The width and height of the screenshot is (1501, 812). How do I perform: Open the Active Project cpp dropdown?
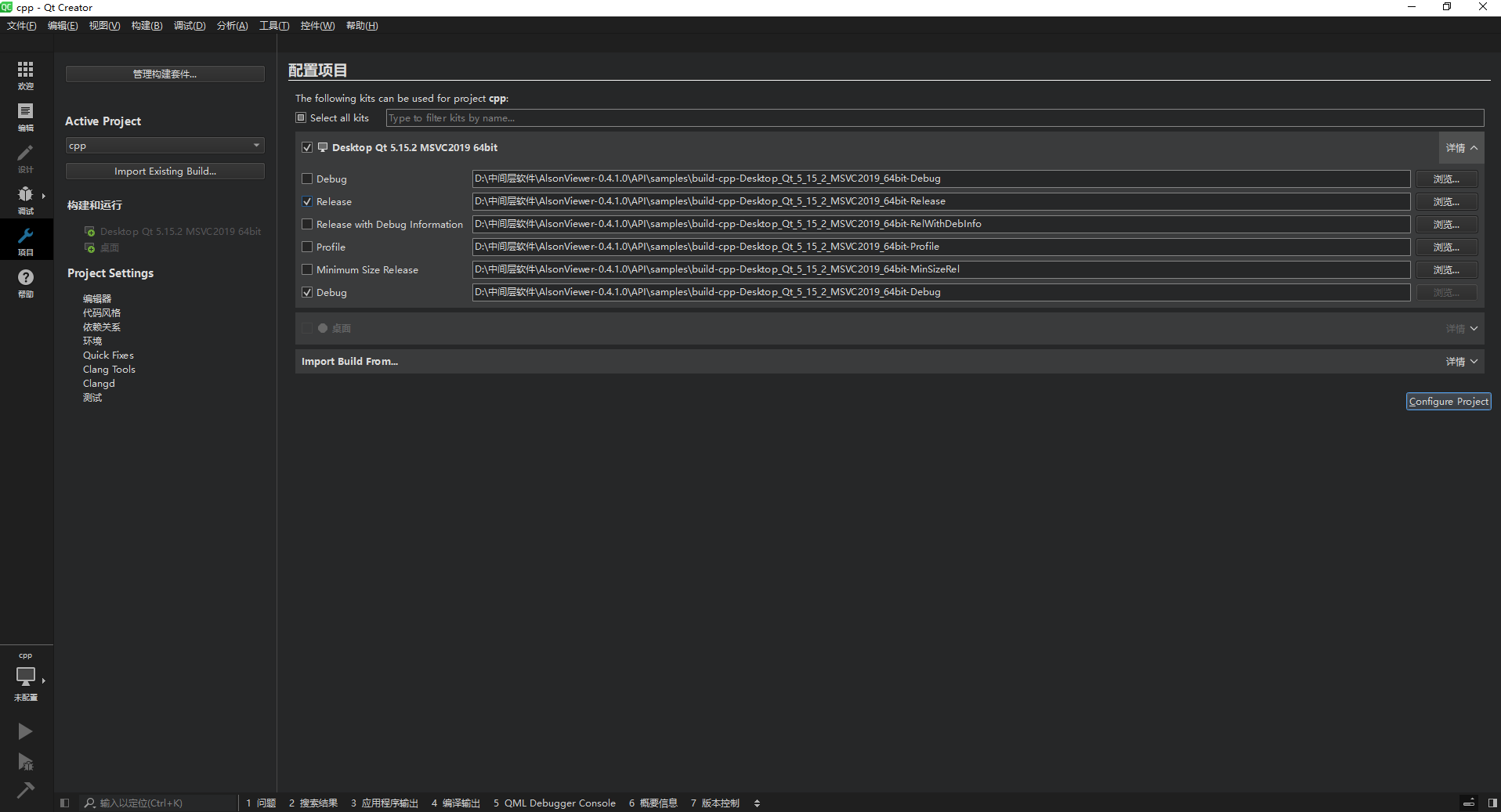point(165,146)
